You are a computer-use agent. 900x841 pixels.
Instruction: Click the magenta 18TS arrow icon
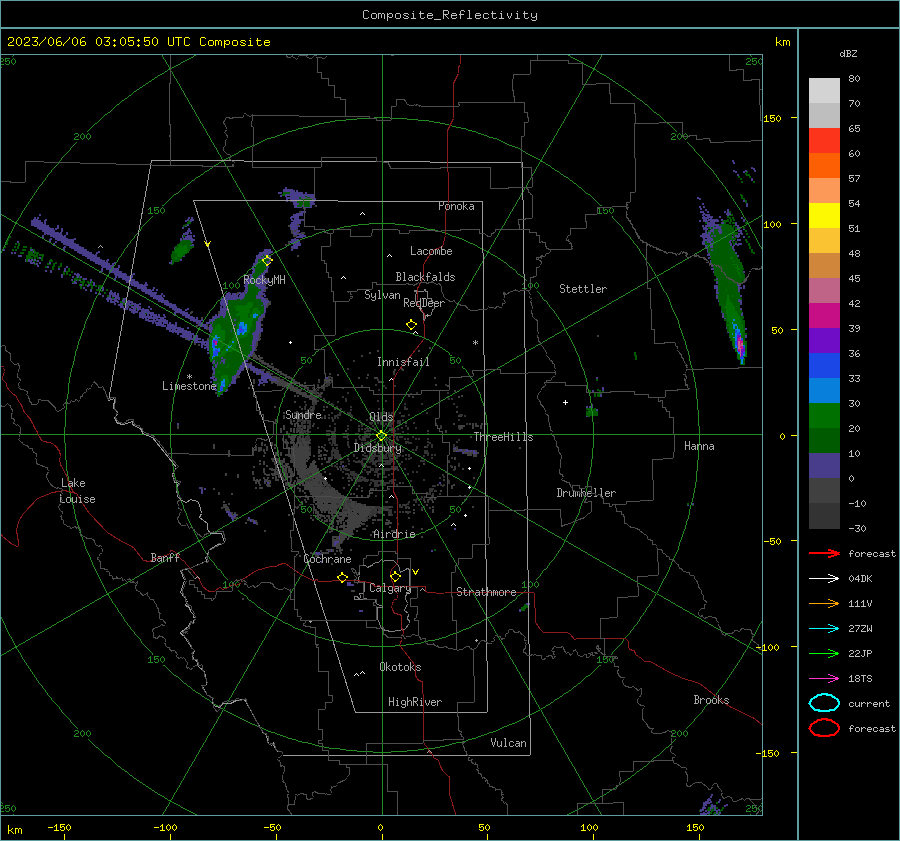824,679
